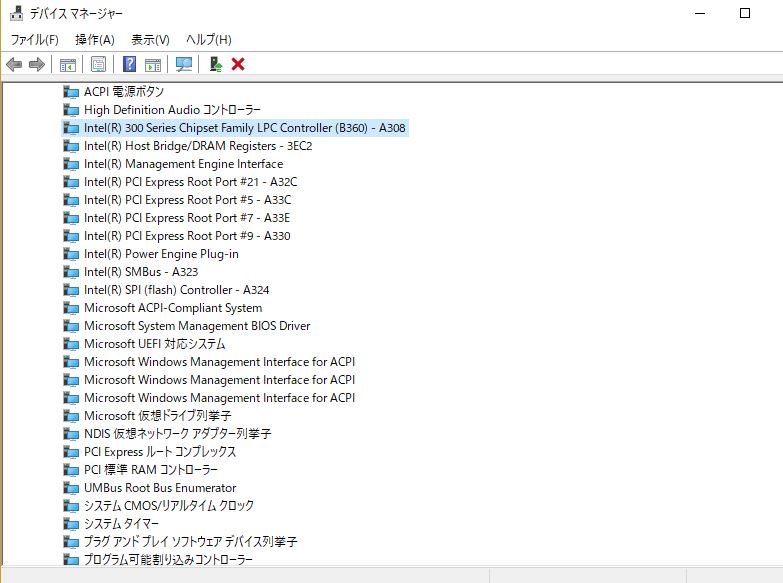Viewport: 783px width, 583px height.
Task: Minimize the Device Manager window
Action: click(x=700, y=13)
